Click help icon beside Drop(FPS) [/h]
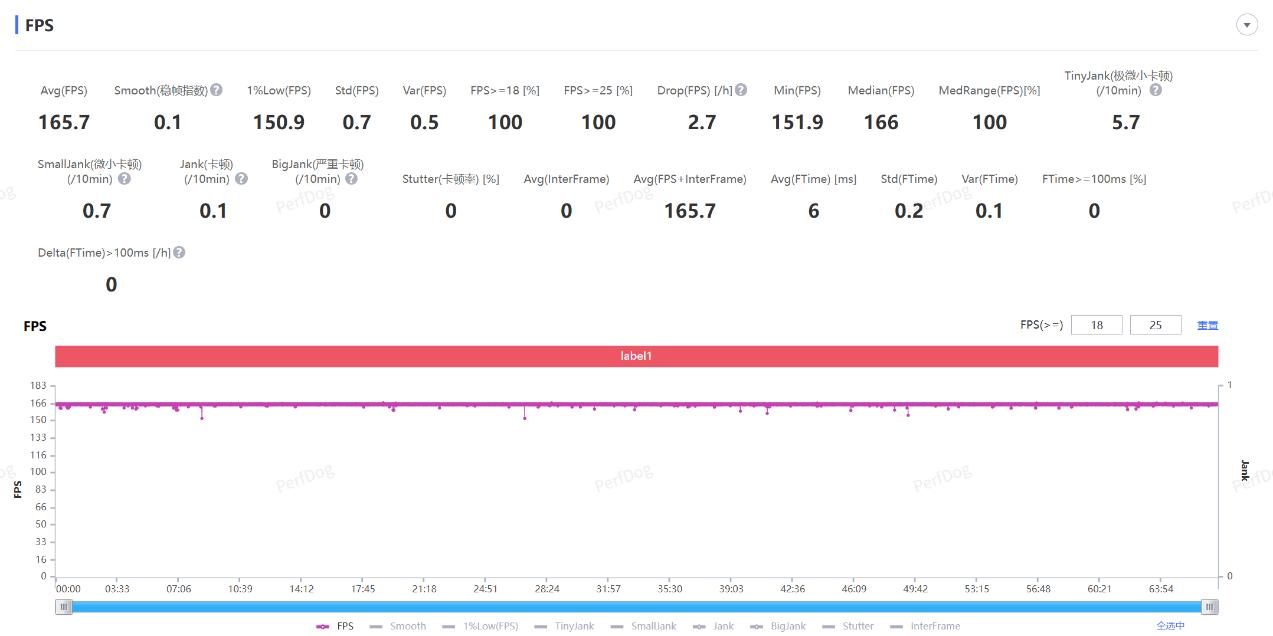Viewport: 1273px width, 636px height. pos(741,90)
